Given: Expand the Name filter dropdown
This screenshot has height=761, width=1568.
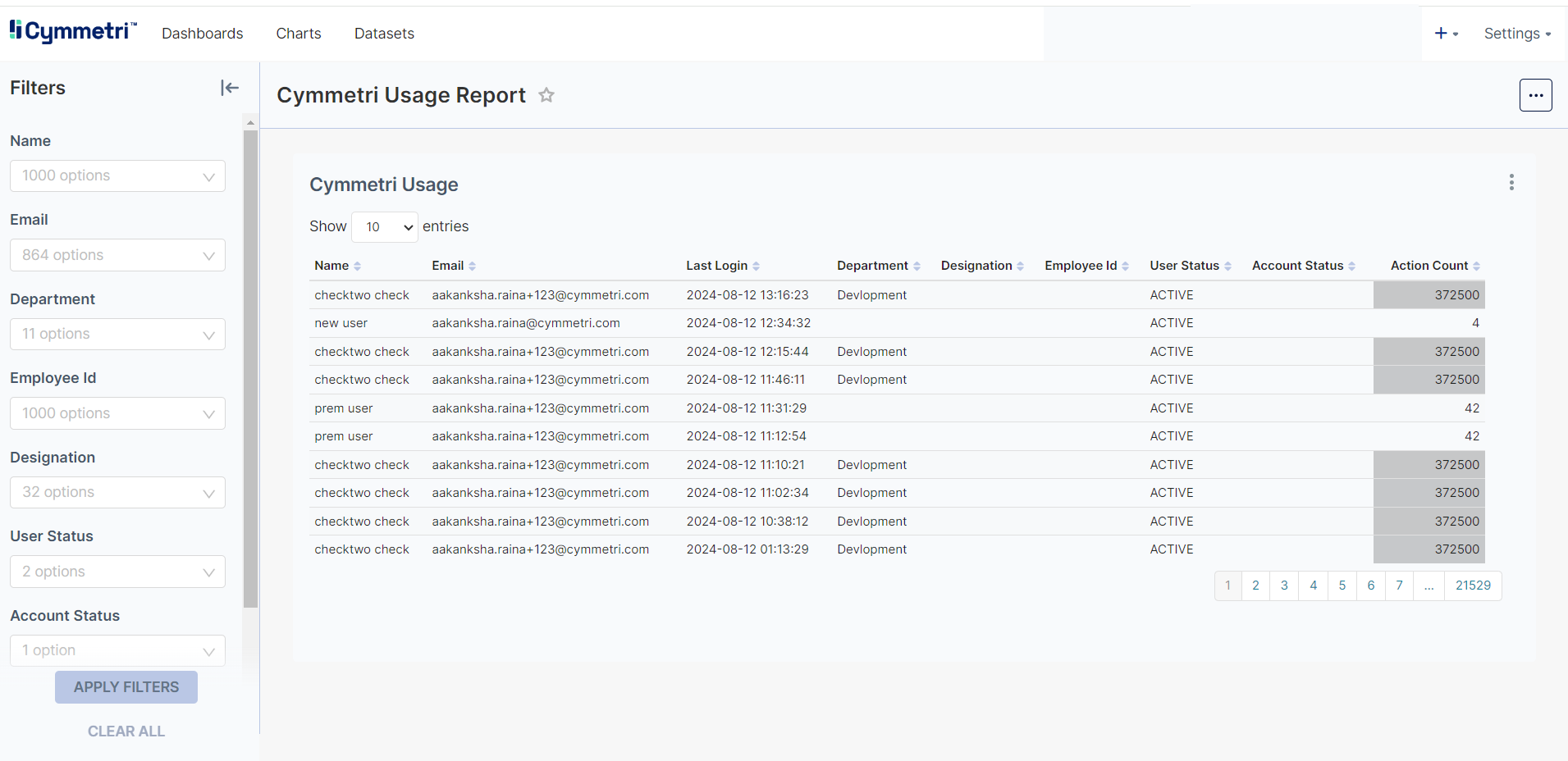Looking at the screenshot, I should coord(117,176).
